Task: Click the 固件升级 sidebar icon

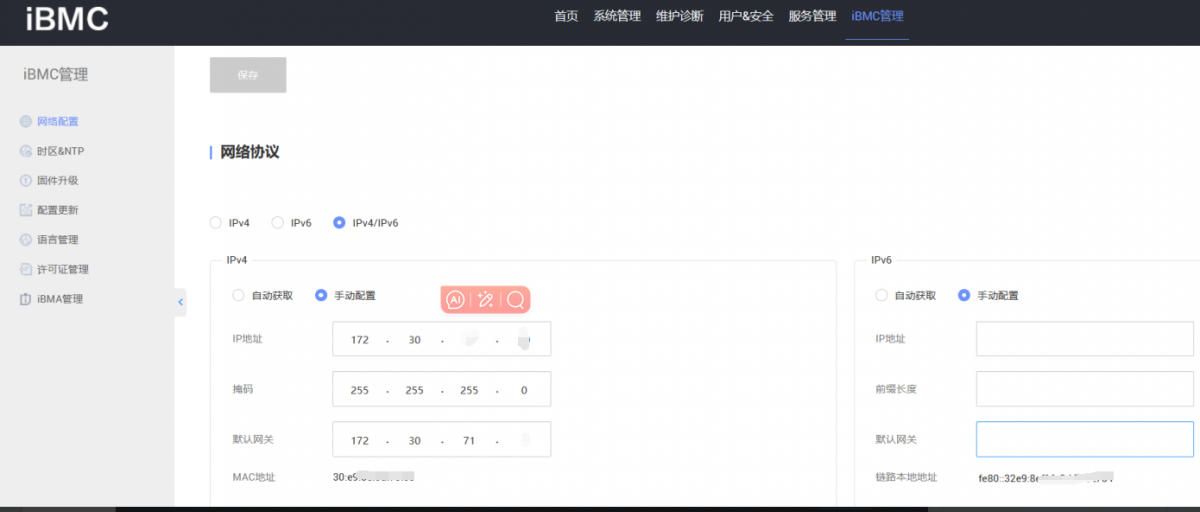Action: [x=26, y=181]
